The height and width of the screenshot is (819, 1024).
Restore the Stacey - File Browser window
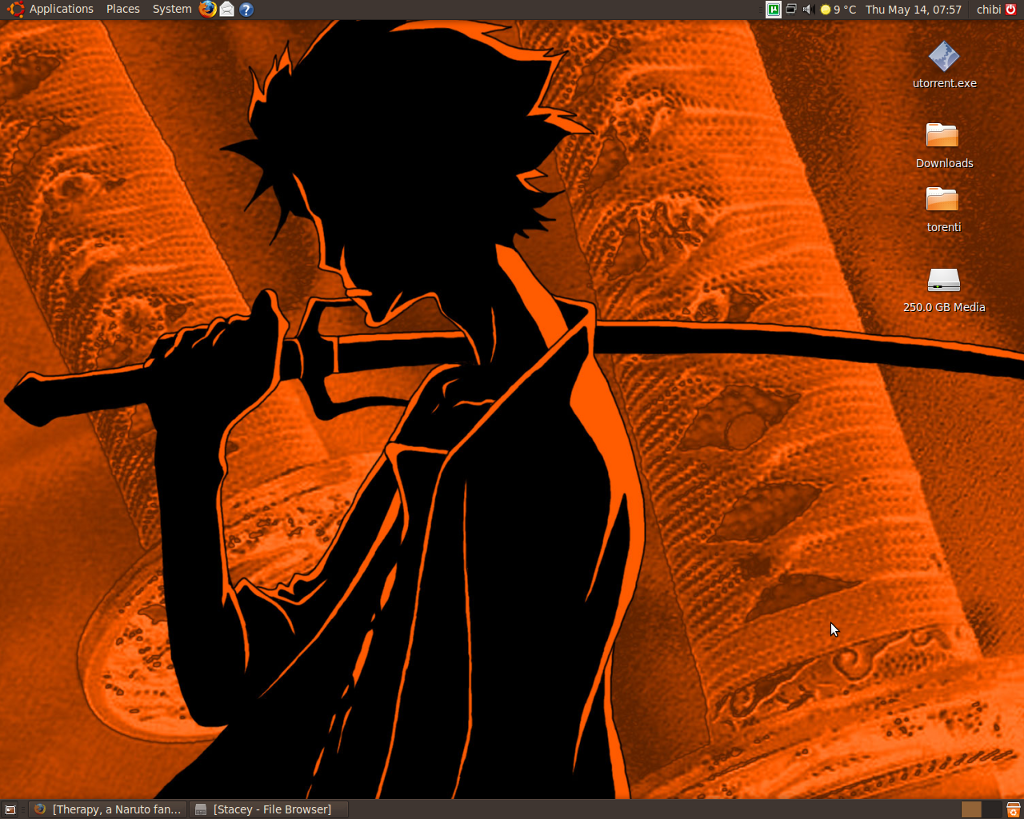(x=269, y=810)
